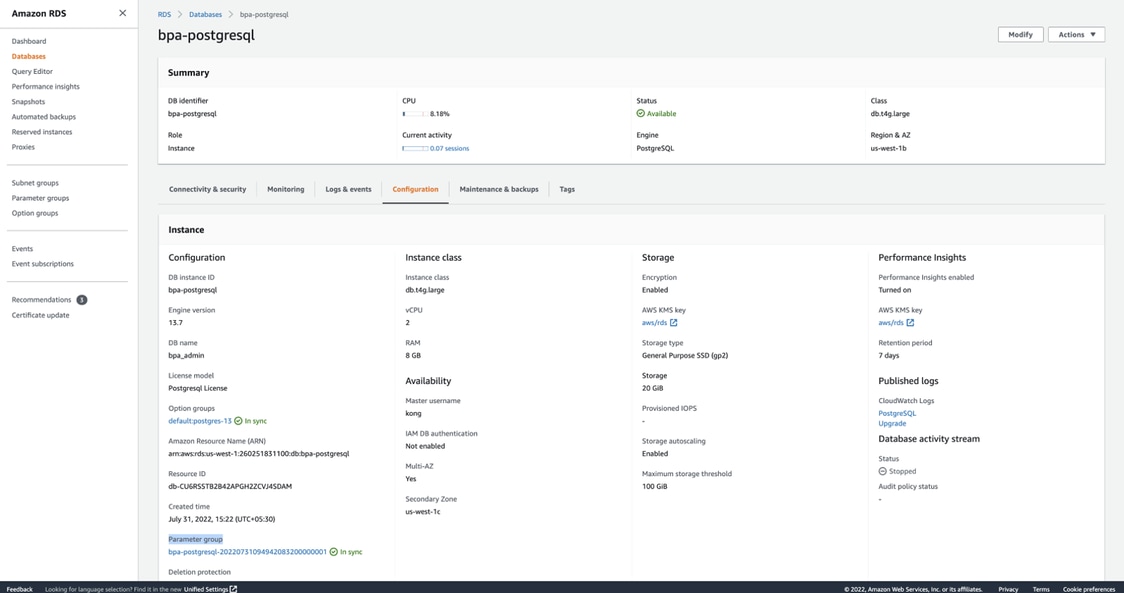The height and width of the screenshot is (593, 1124).
Task: Switch to the Monitoring tab
Action: point(285,189)
